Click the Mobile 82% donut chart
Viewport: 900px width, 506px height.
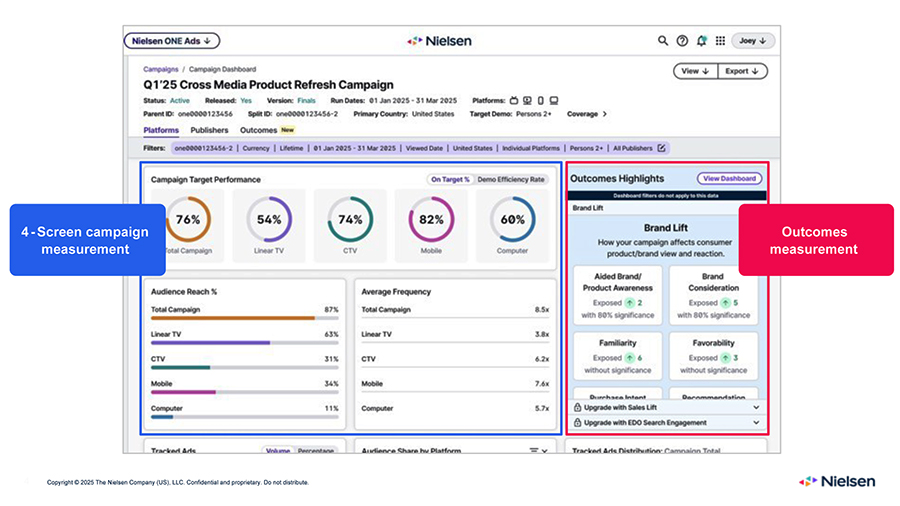pos(431,218)
